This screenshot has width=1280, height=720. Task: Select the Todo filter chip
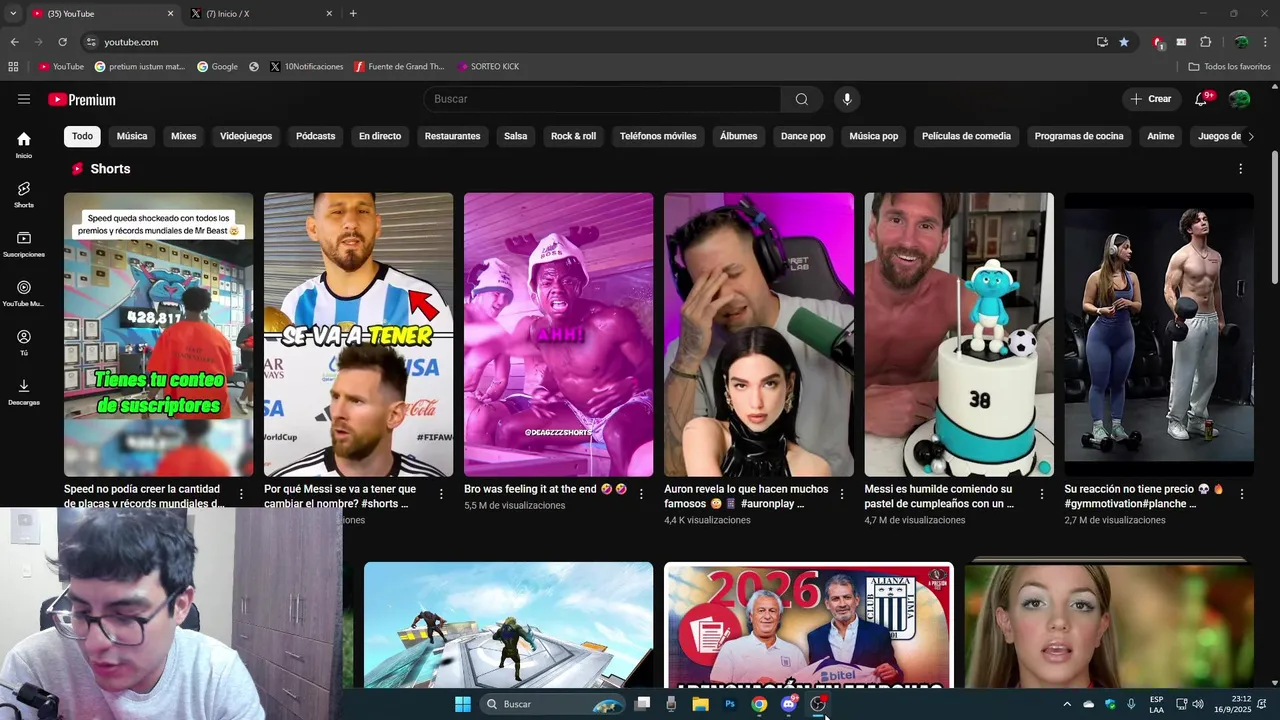[x=82, y=136]
